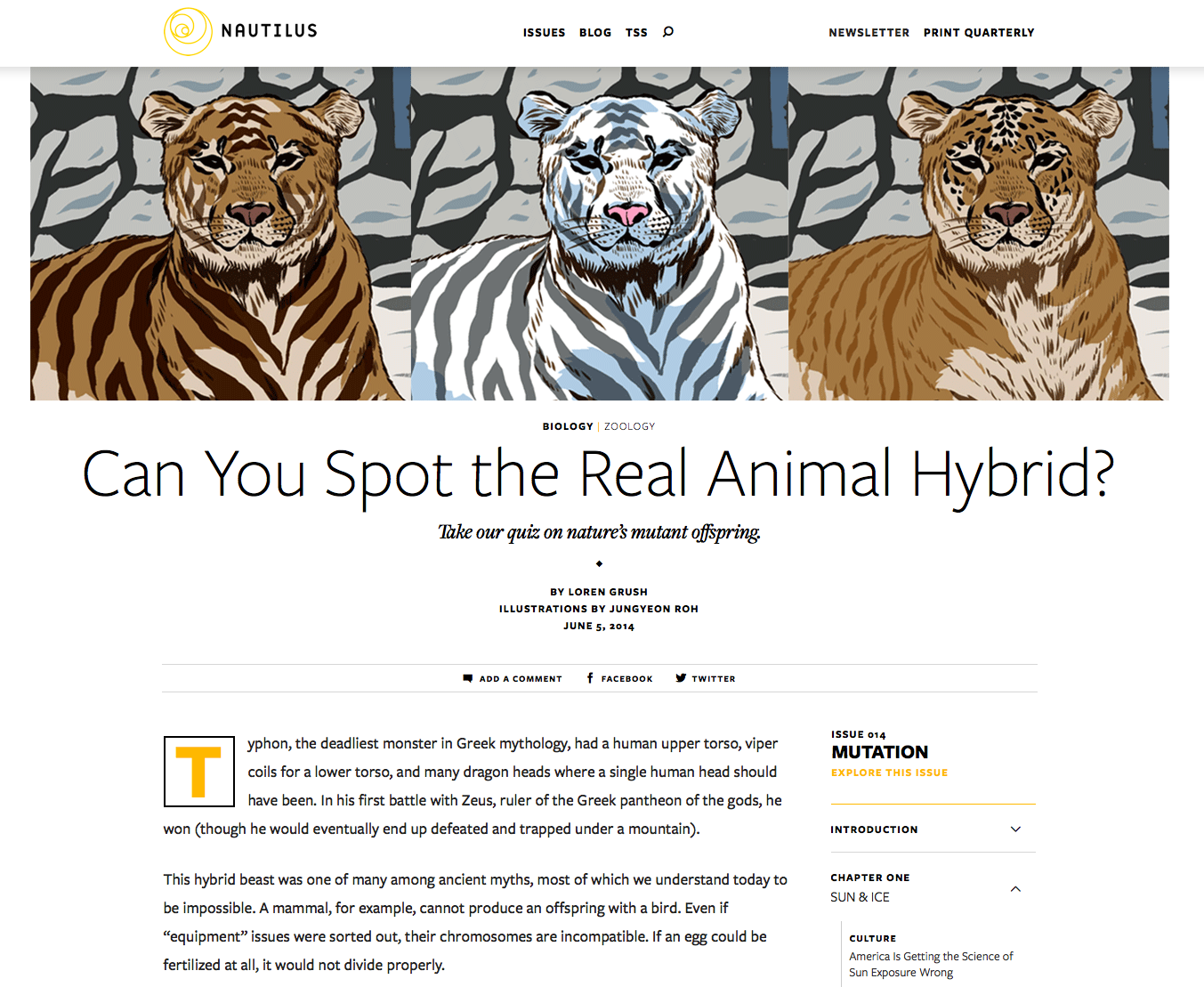Image resolution: width=1204 pixels, height=987 pixels.
Task: Open the Newsletter link in header
Action: 869,33
